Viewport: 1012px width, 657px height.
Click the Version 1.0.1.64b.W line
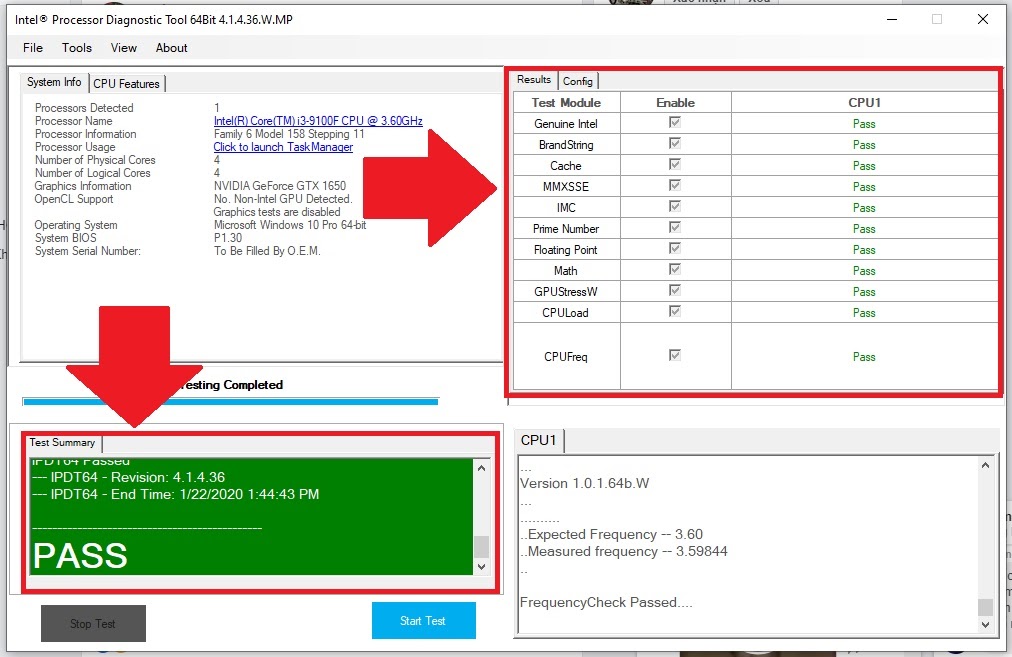click(x=584, y=483)
